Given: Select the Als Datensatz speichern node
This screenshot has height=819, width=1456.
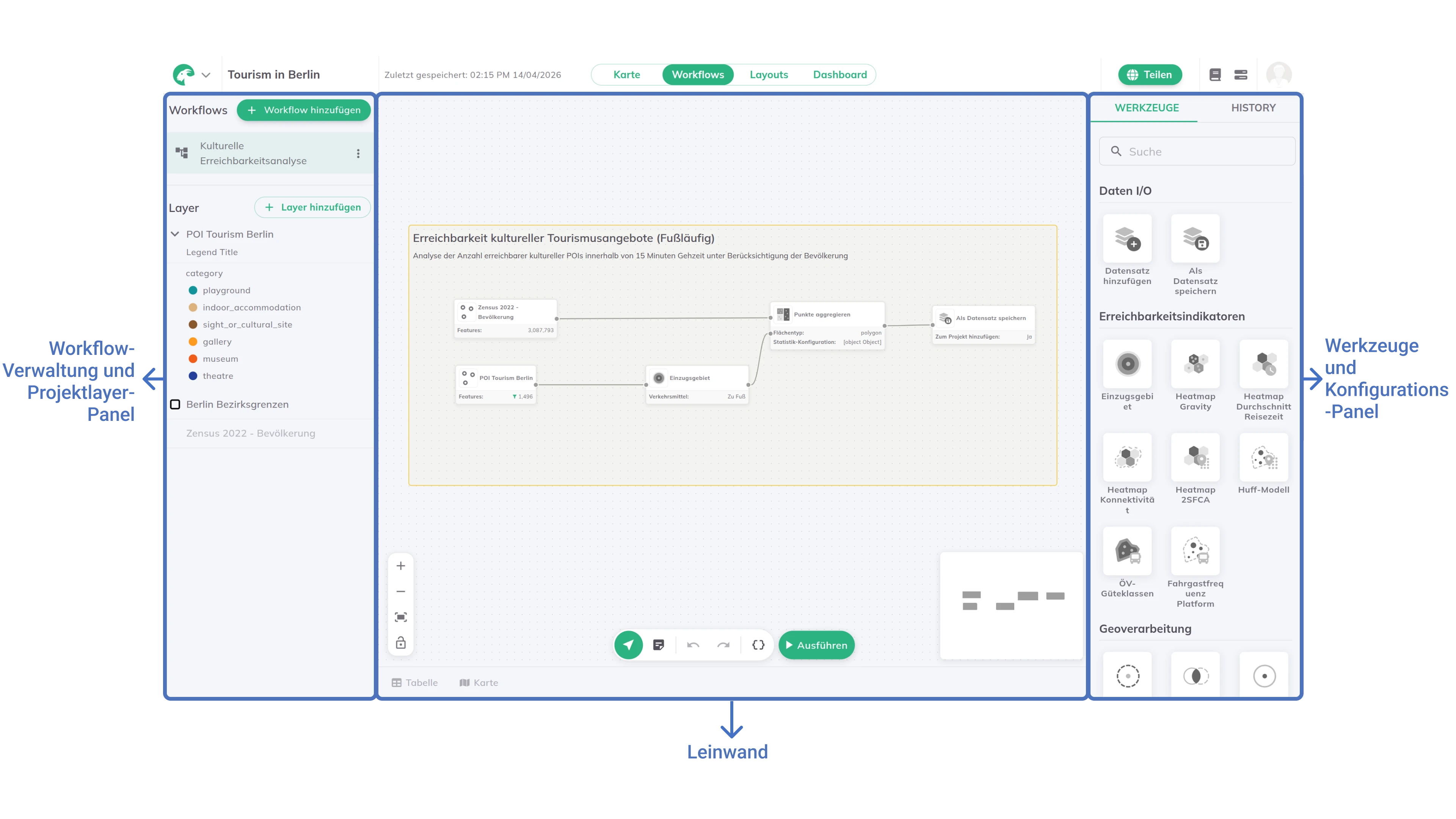Looking at the screenshot, I should click(984, 325).
